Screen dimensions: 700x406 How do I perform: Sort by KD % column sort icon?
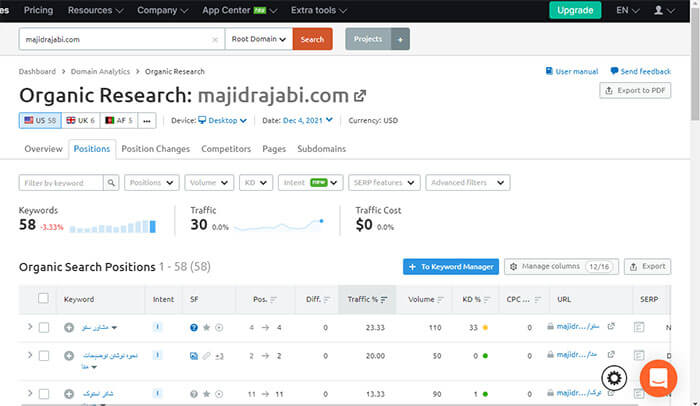click(x=487, y=300)
